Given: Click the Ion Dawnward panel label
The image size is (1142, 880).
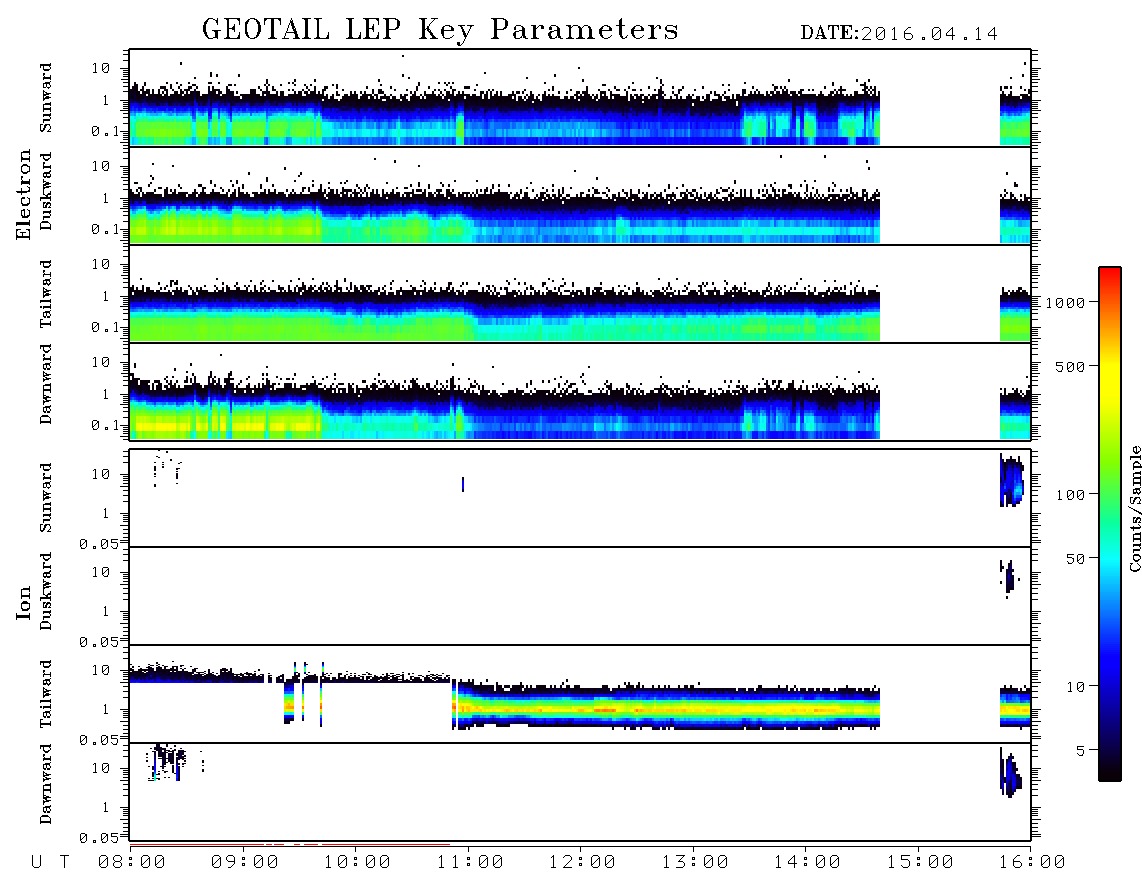Looking at the screenshot, I should [46, 784].
